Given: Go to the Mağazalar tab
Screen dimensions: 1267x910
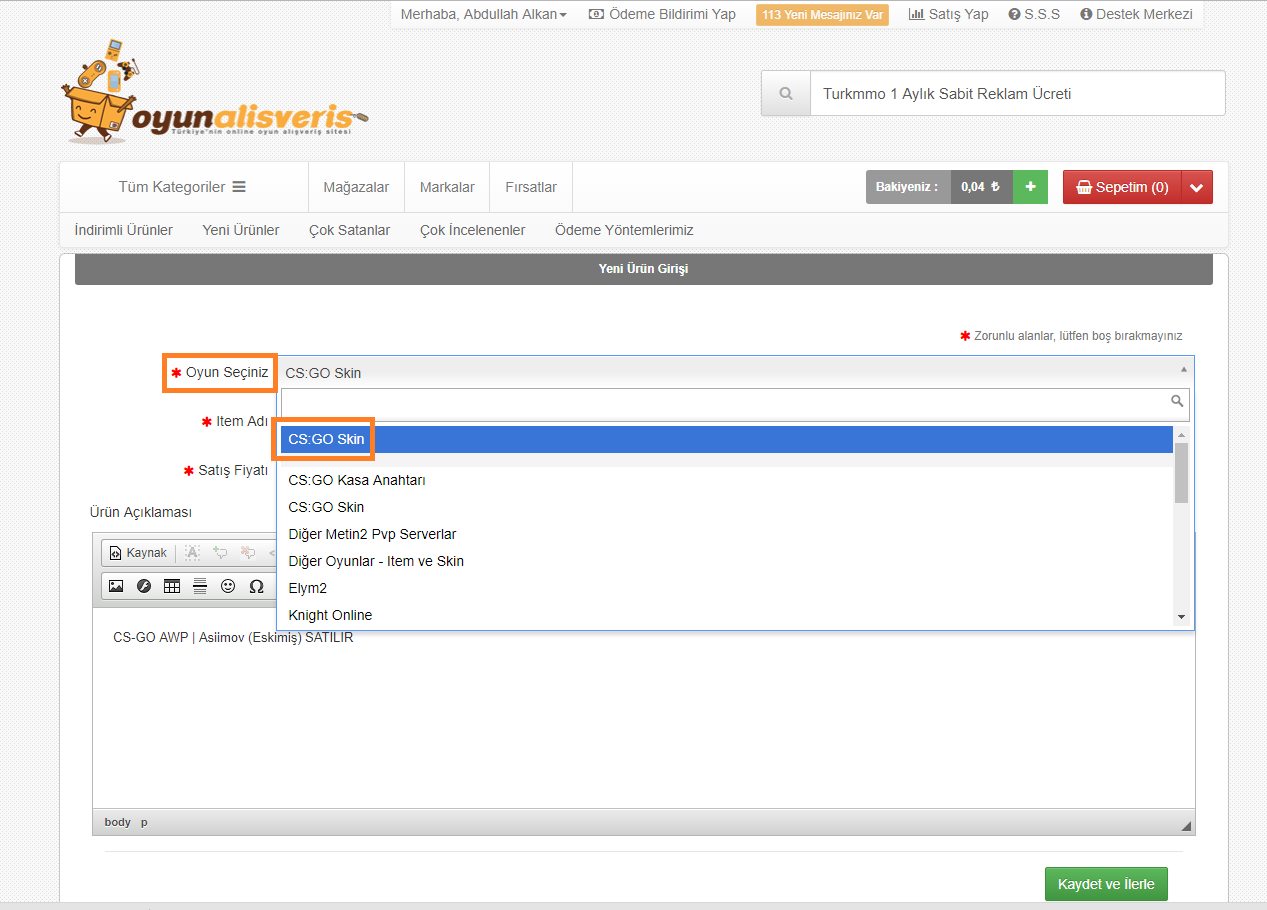Looking at the screenshot, I should [356, 187].
